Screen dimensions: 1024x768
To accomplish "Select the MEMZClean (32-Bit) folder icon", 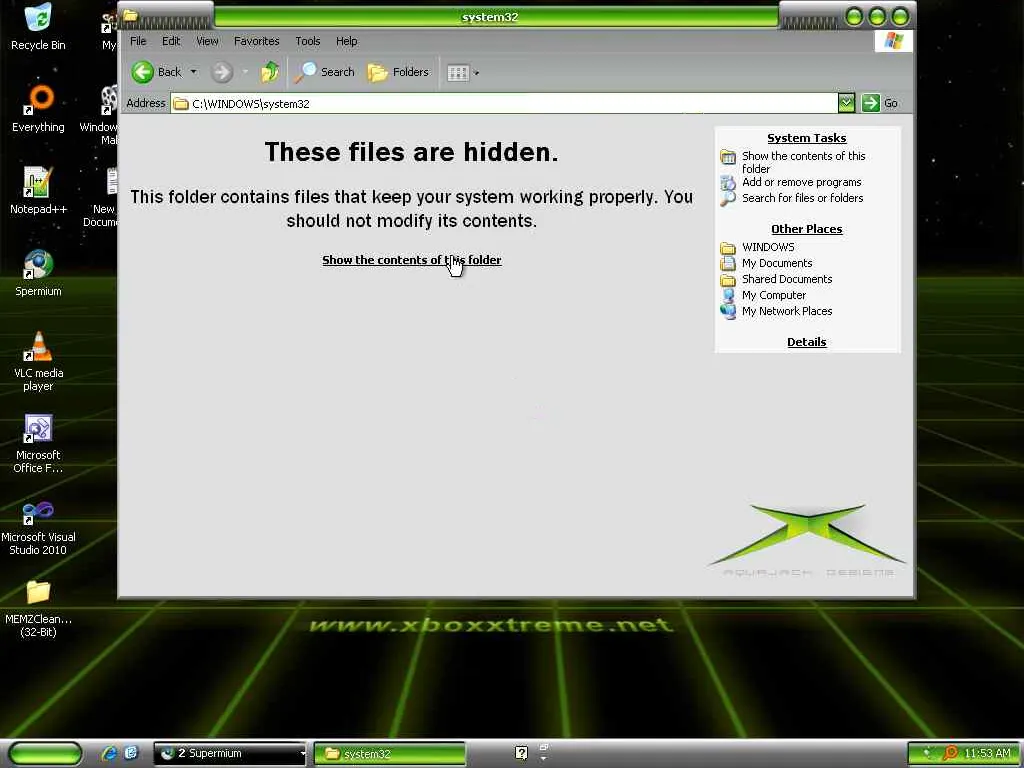I will point(38,609).
